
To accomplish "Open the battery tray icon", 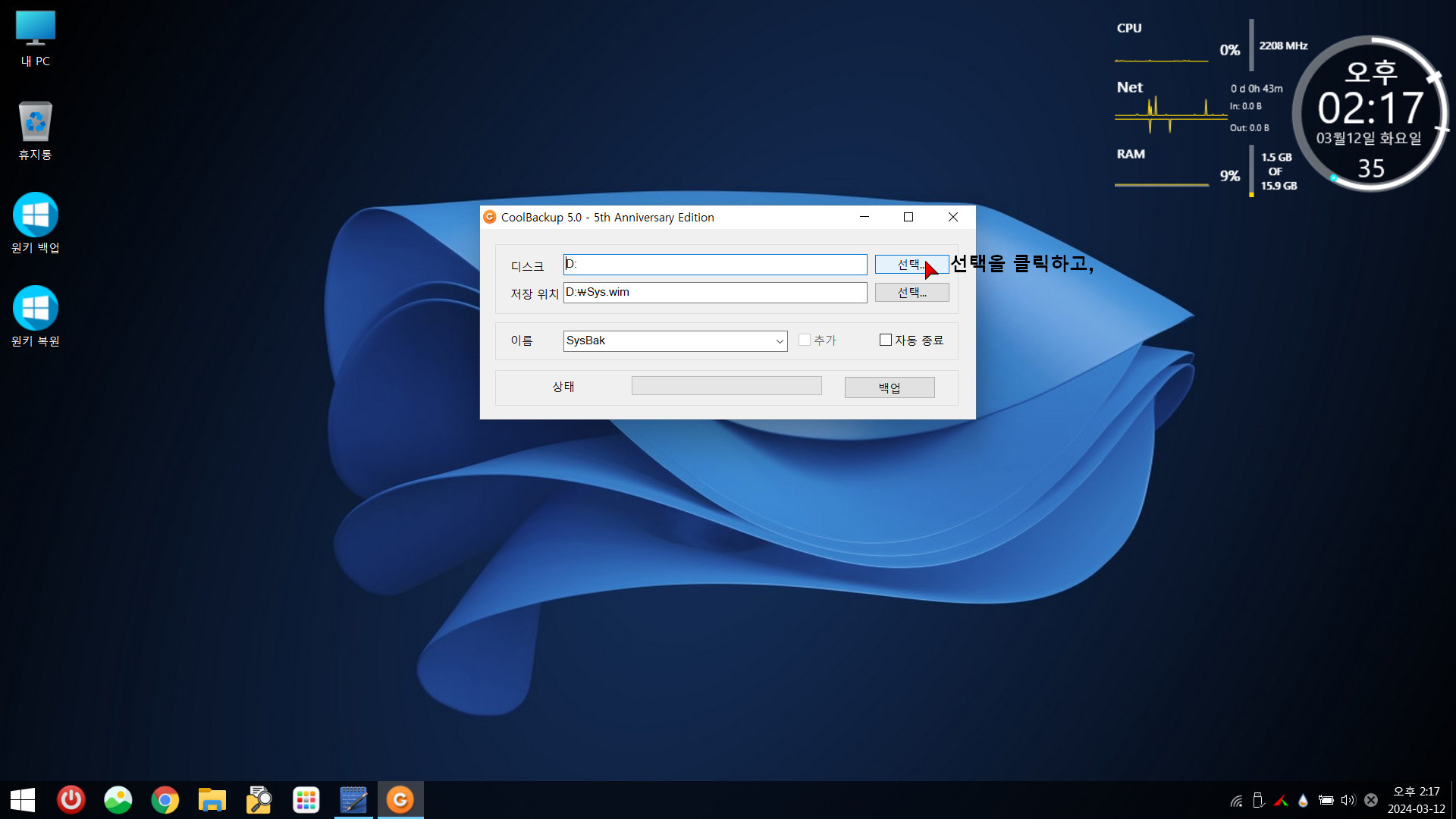I will (1326, 800).
